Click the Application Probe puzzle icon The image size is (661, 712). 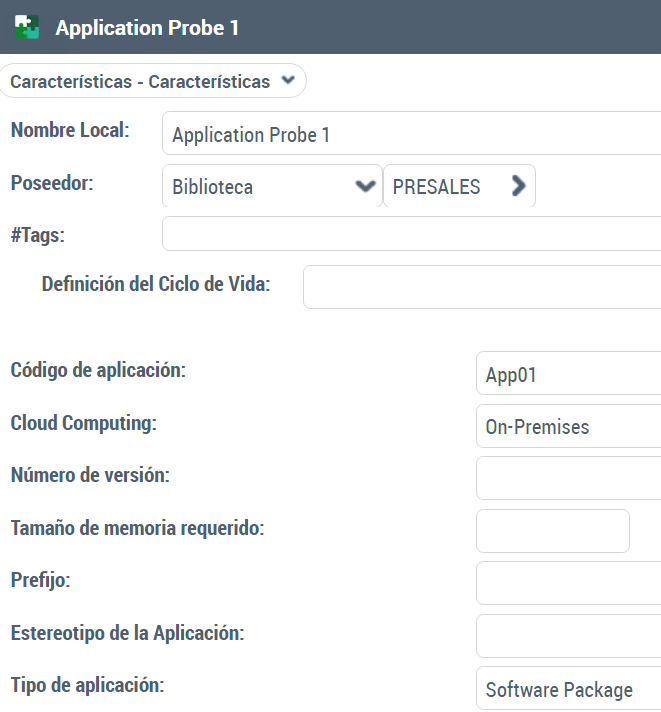coord(27,27)
